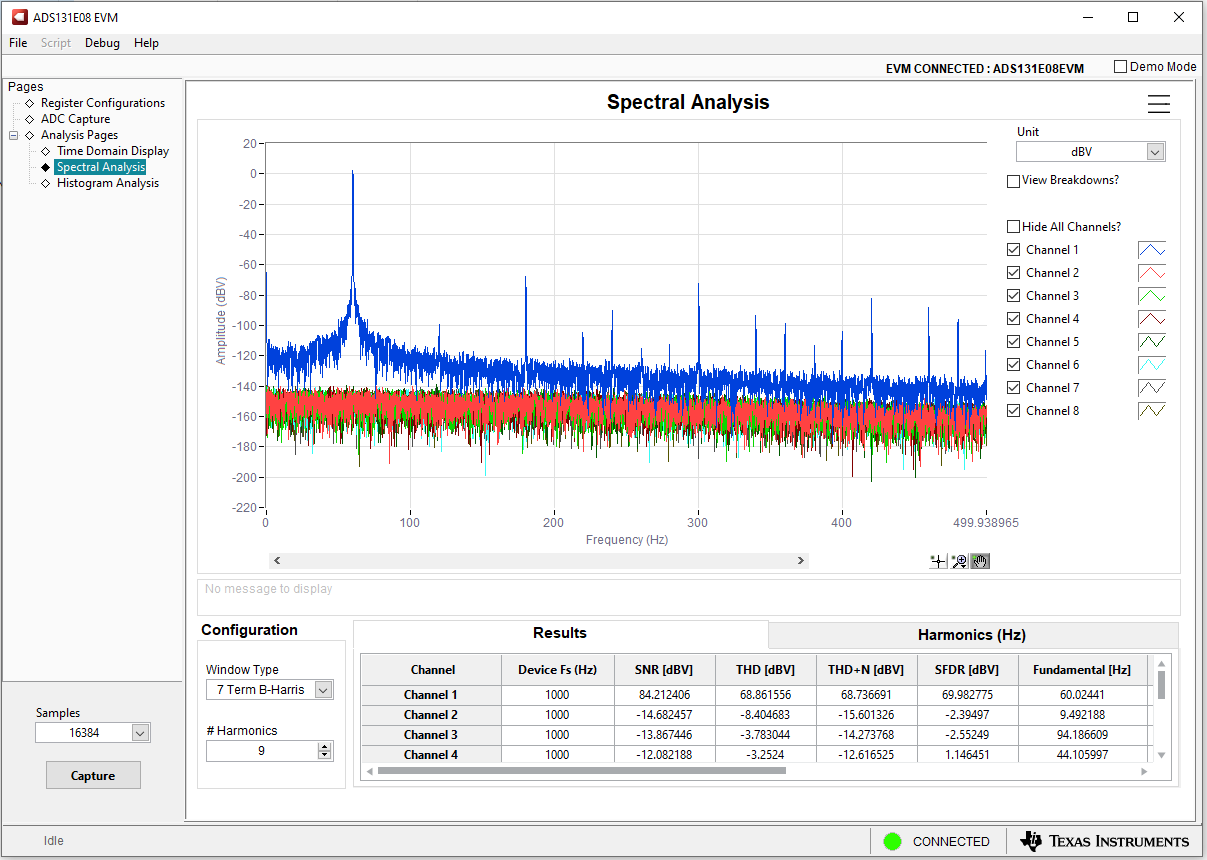Viewport: 1207px width, 860px height.
Task: Open the Debug menu
Action: pyautogui.click(x=102, y=43)
